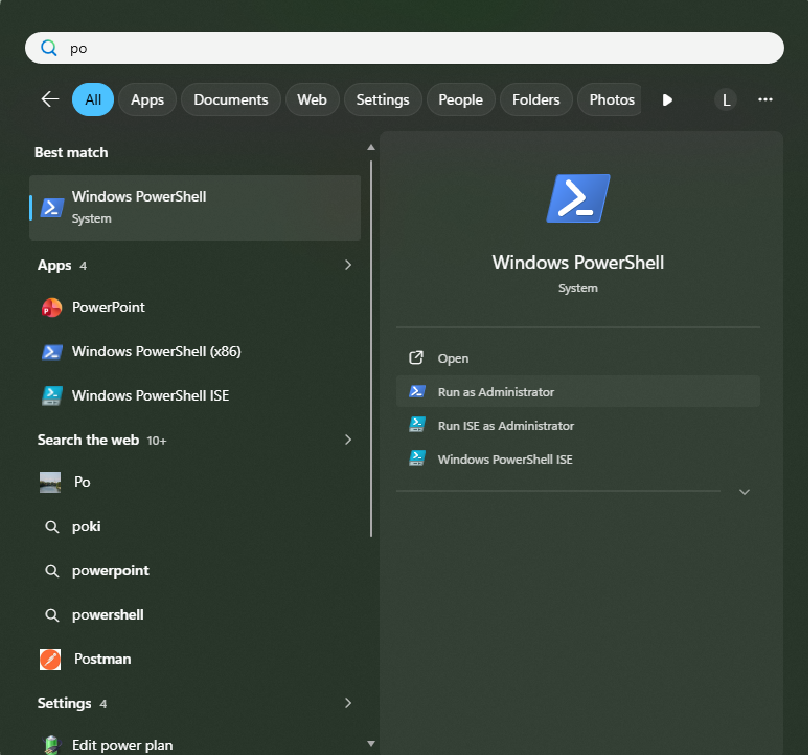Click the search icon next to poki
This screenshot has height=755, width=808.
52,527
